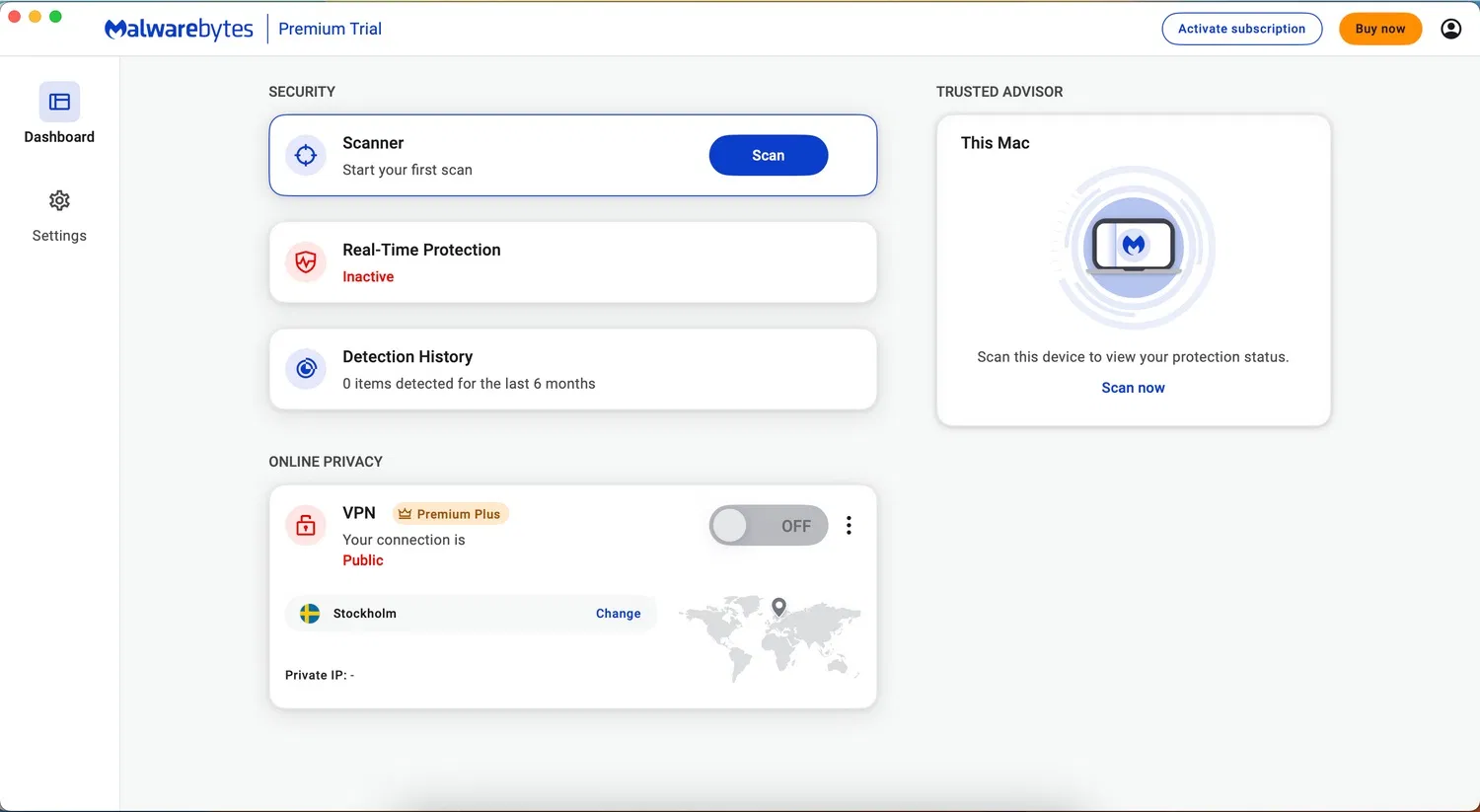Turn on the VPN toggle
Image resolution: width=1480 pixels, height=812 pixels.
(769, 526)
